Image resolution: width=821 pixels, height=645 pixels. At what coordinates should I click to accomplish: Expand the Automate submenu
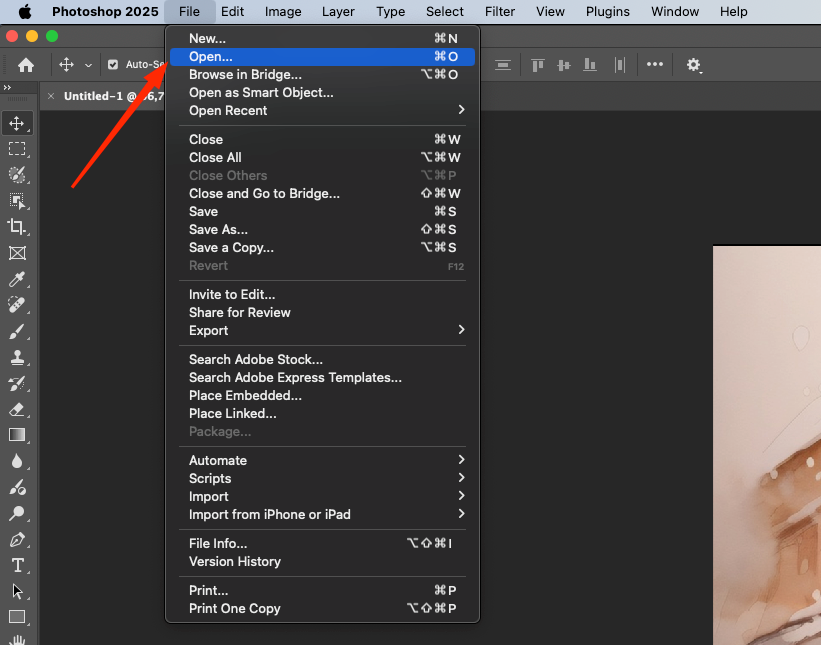322,460
